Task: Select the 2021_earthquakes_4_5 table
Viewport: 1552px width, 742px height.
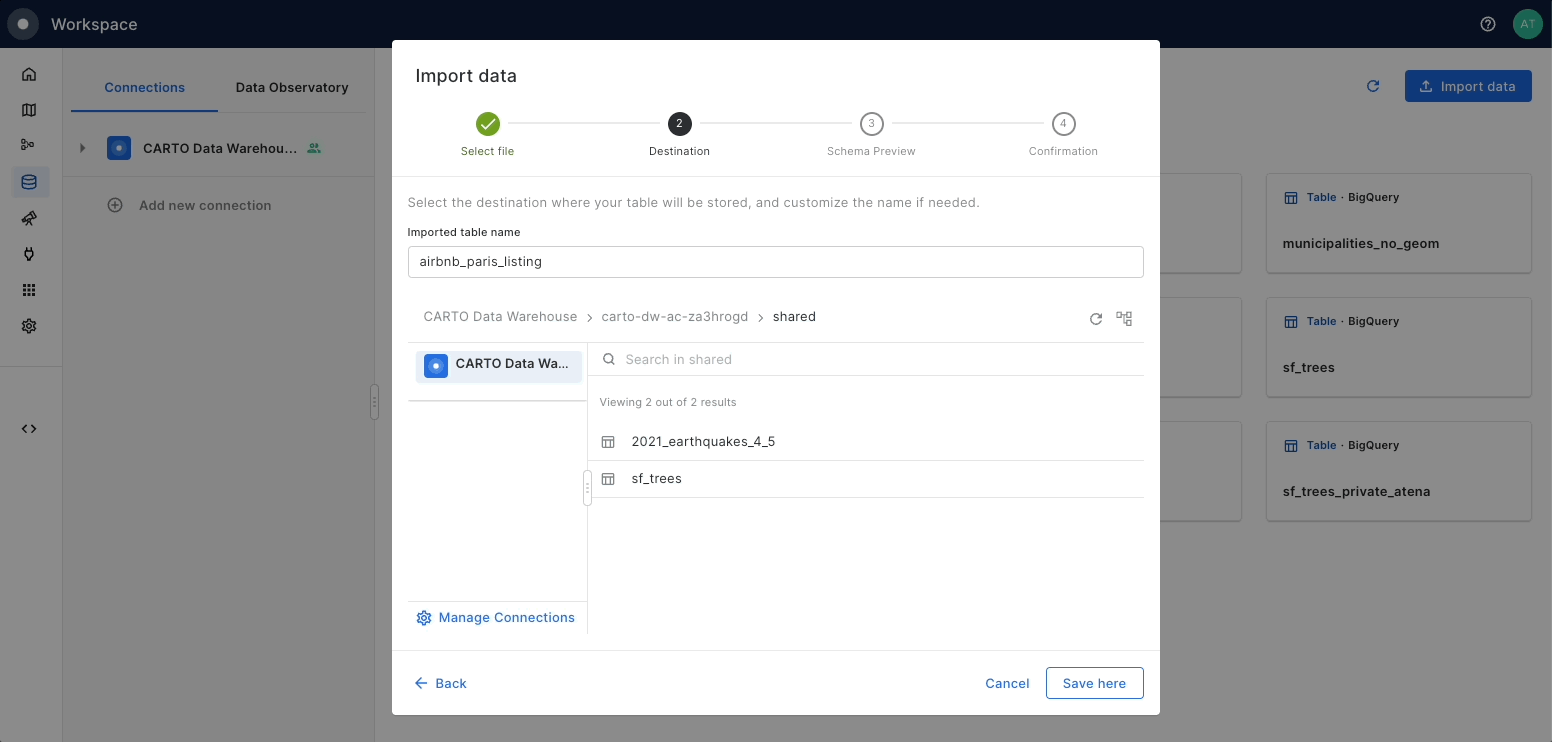Action: point(703,442)
